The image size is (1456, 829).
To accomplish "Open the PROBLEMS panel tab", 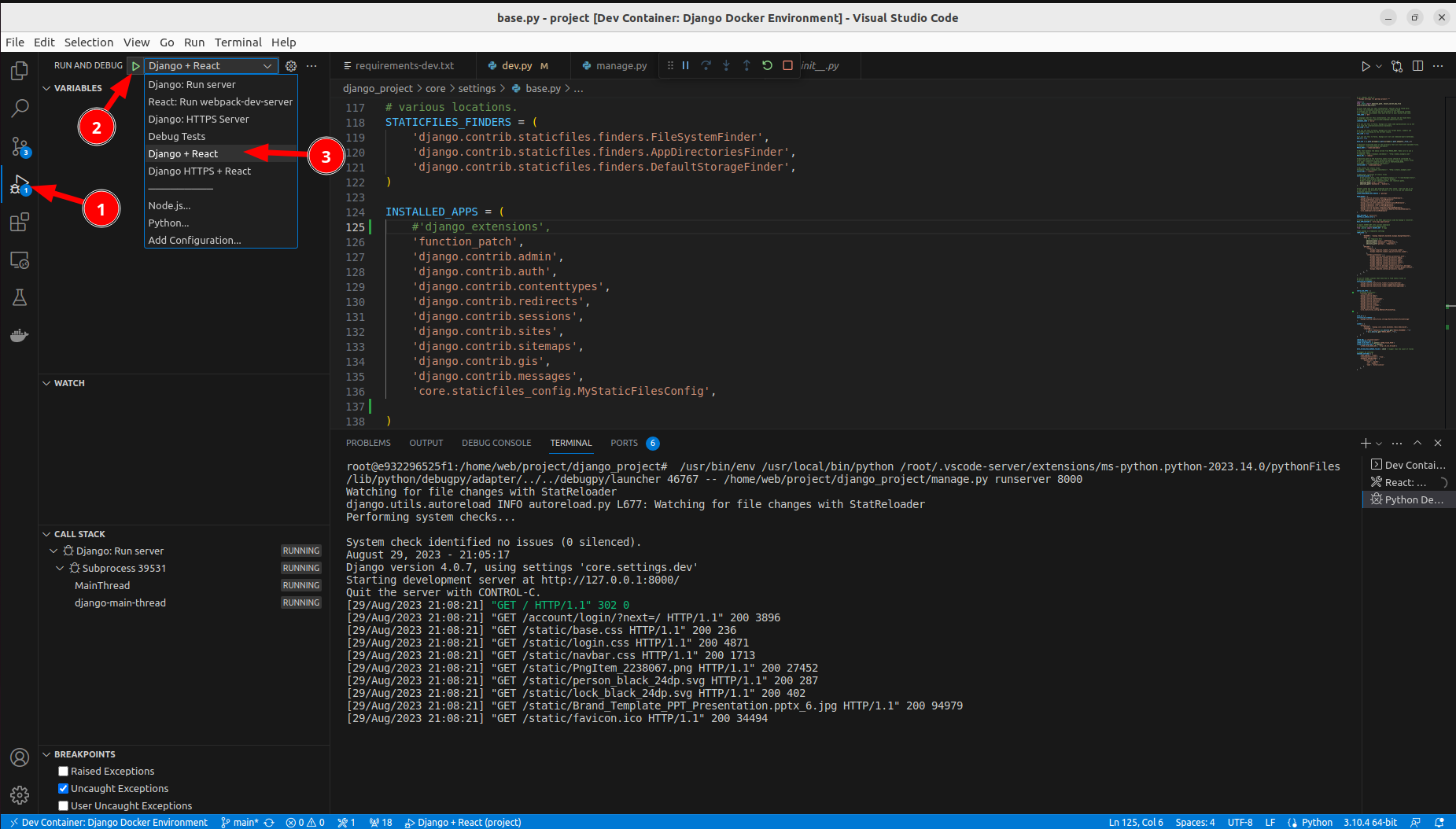I will (x=368, y=443).
